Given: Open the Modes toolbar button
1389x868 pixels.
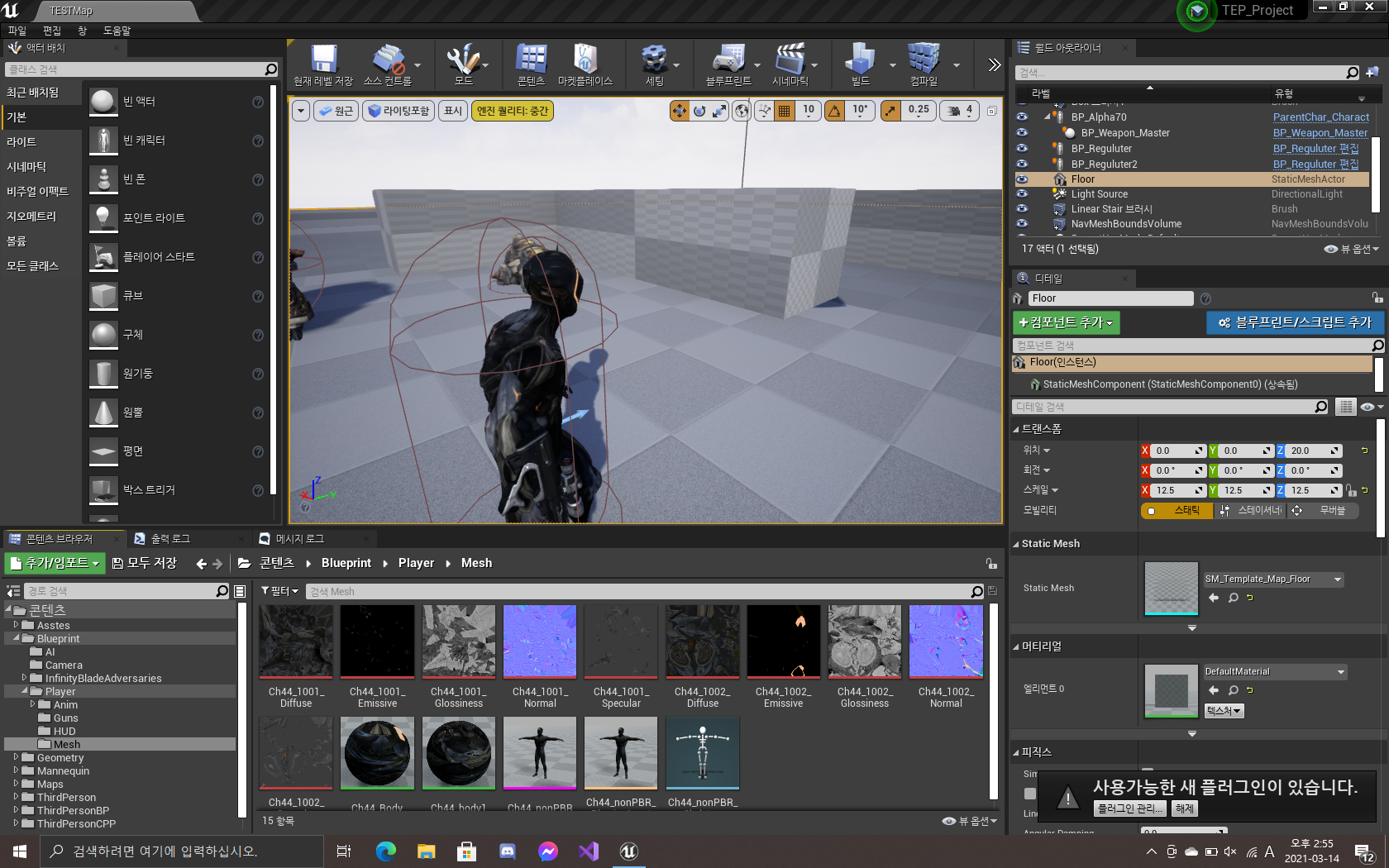Looking at the screenshot, I should (463, 65).
